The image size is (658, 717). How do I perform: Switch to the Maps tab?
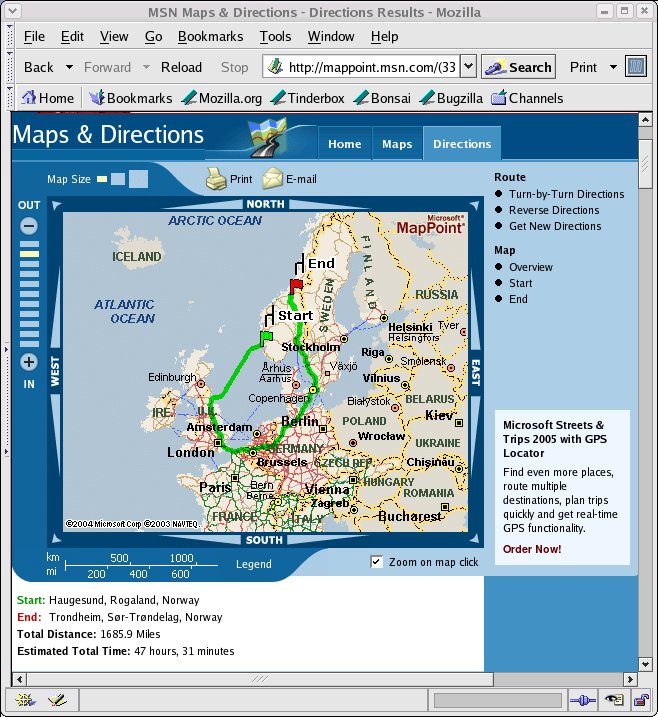pos(397,144)
